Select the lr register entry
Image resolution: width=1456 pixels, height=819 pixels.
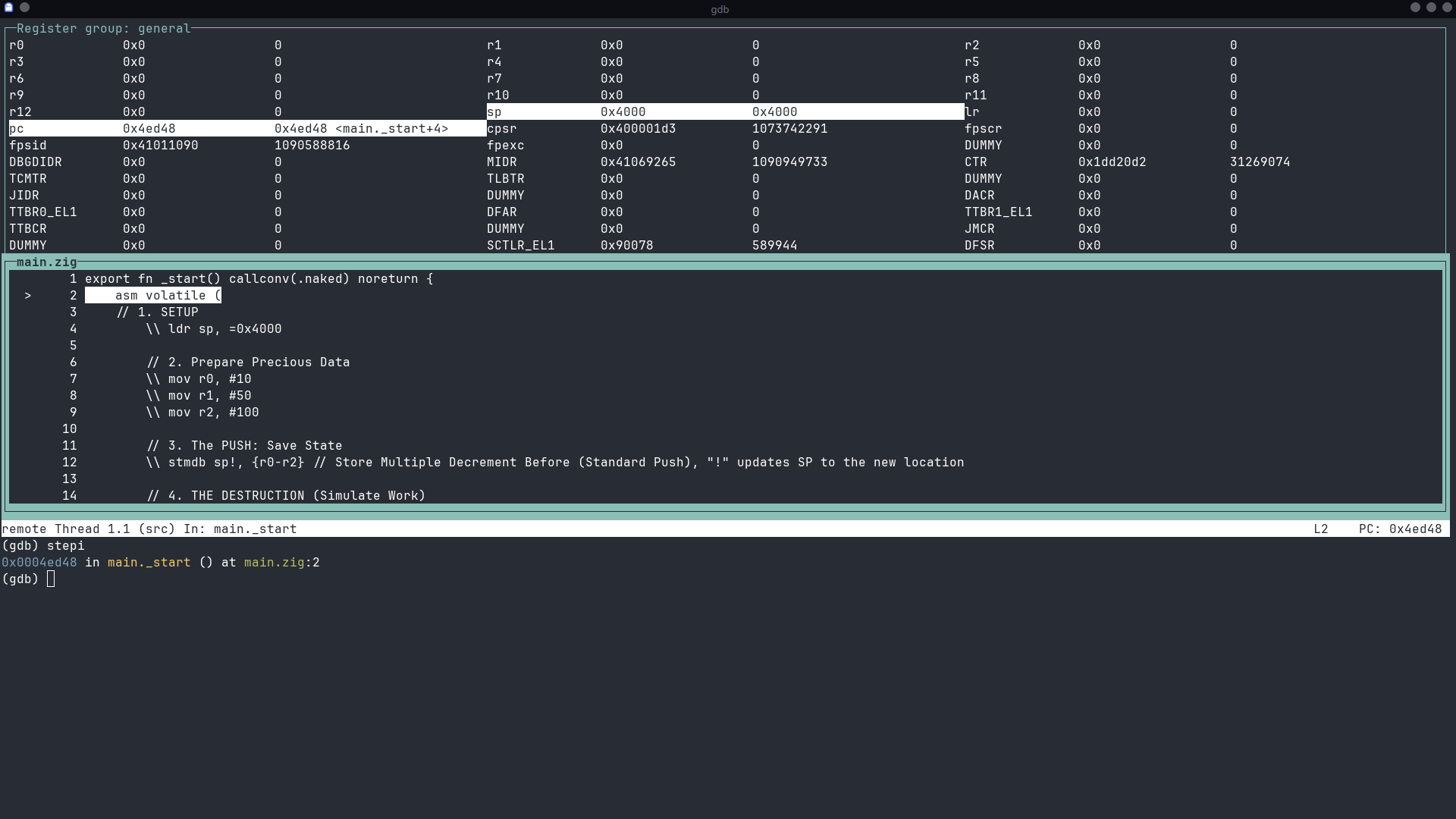pyautogui.click(x=974, y=111)
